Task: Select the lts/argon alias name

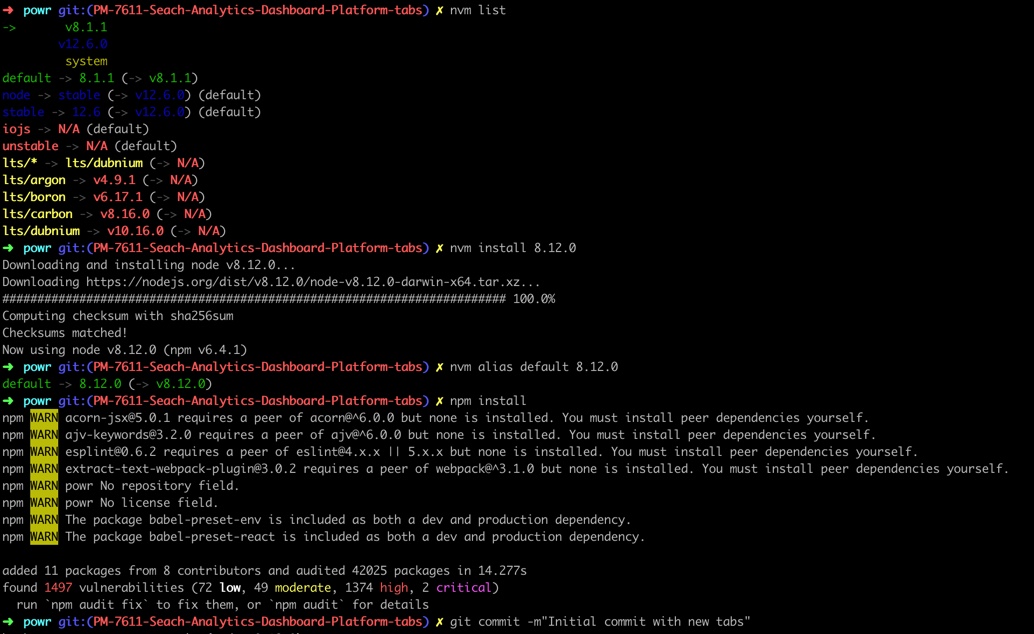Action: pyautogui.click(x=34, y=180)
